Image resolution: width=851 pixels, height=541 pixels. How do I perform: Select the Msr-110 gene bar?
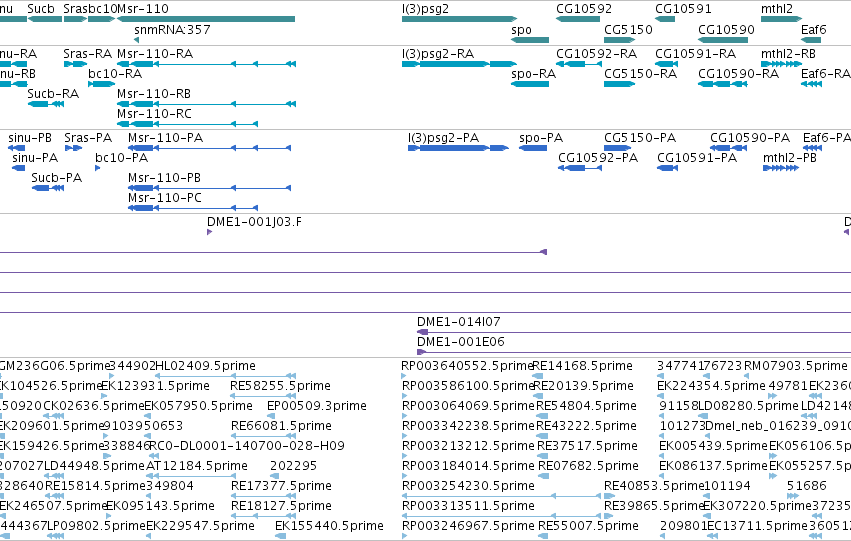206,19
